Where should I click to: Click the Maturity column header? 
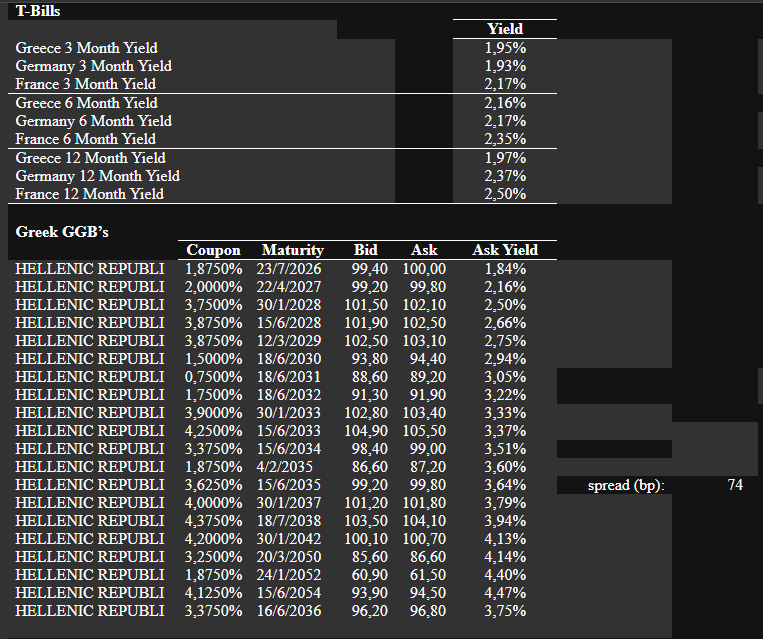click(292, 250)
